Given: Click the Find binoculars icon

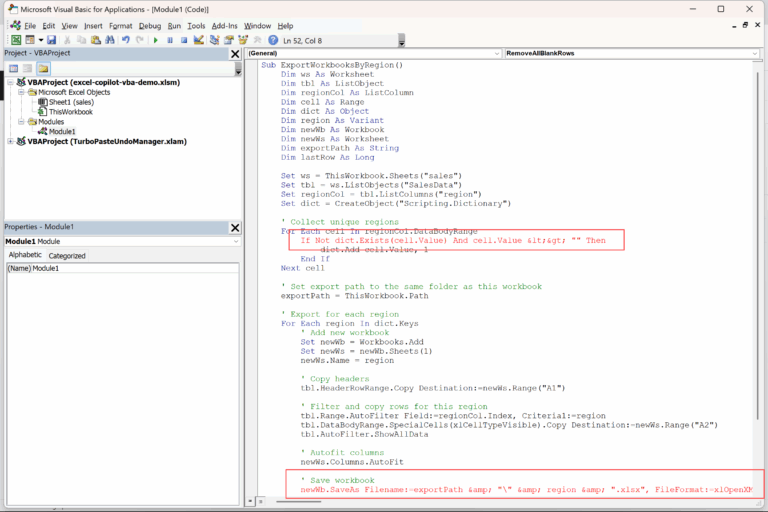Looking at the screenshot, I should (109, 40).
